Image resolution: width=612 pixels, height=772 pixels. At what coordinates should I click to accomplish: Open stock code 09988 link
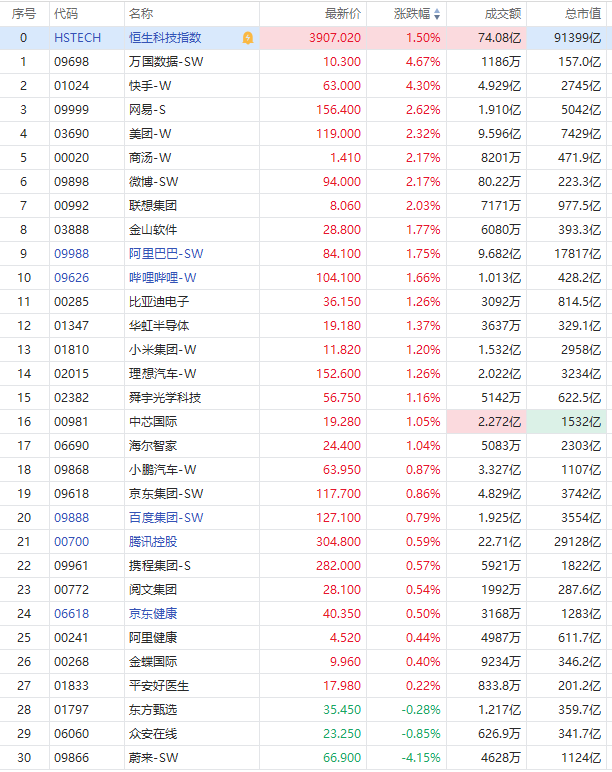[71, 254]
